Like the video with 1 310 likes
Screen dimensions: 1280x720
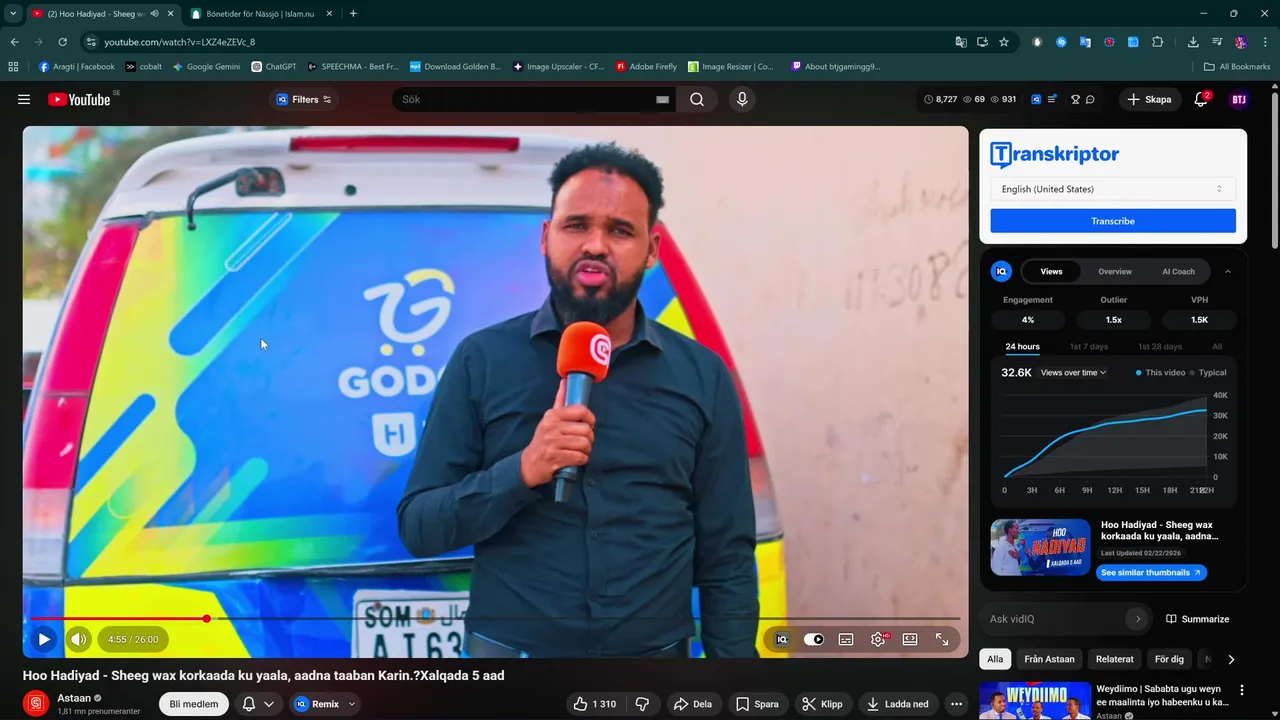[594, 704]
